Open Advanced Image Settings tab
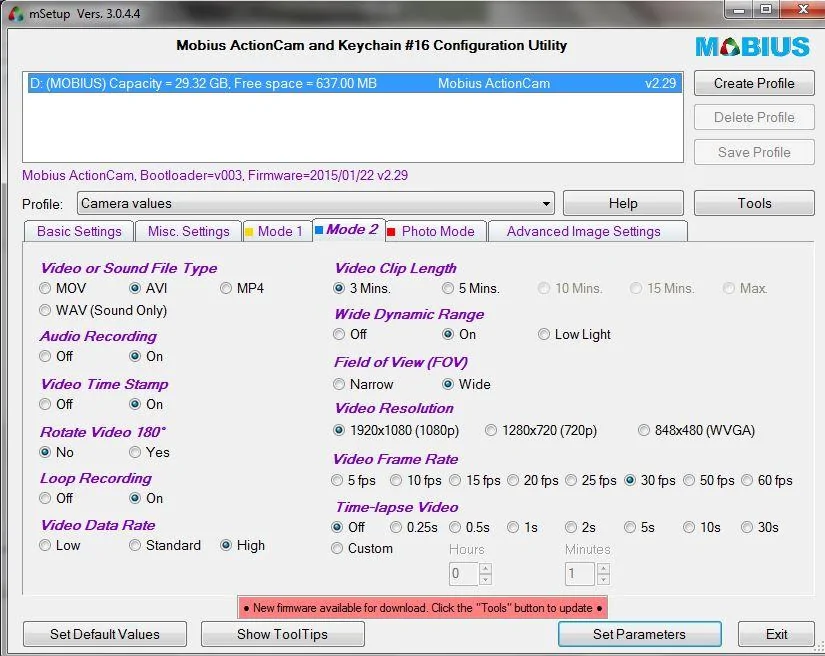825x656 pixels. [587, 231]
